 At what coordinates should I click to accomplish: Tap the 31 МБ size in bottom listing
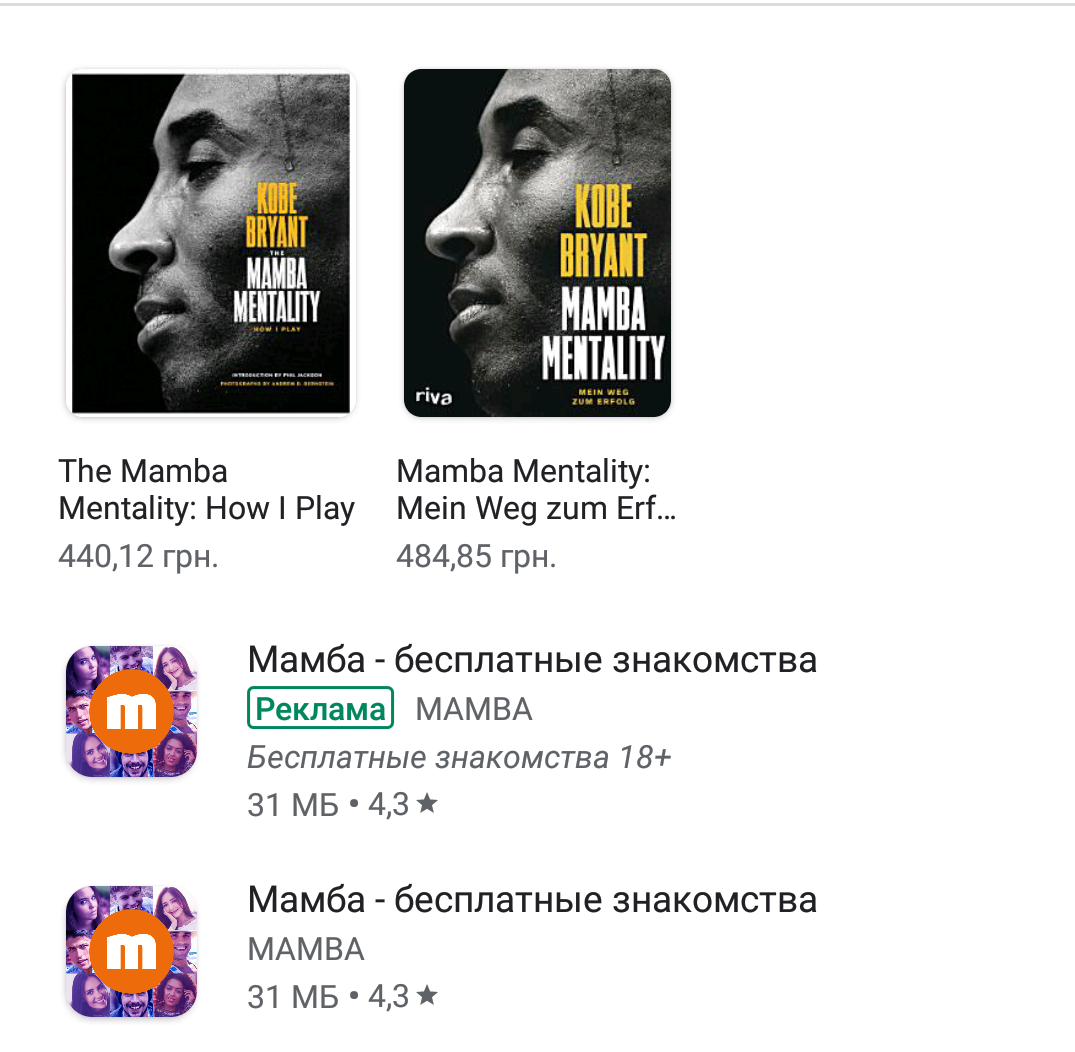[x=293, y=996]
